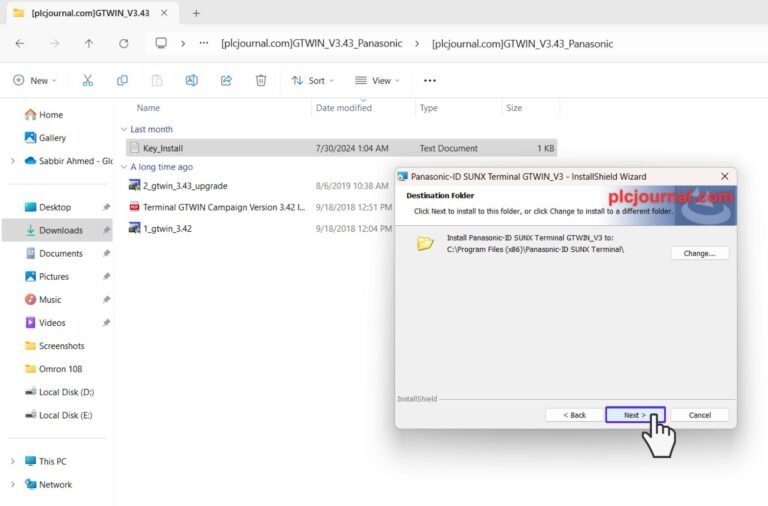Viewport: 768px width, 506px height.
Task: Click the Cut scissors icon
Action: pos(88,80)
